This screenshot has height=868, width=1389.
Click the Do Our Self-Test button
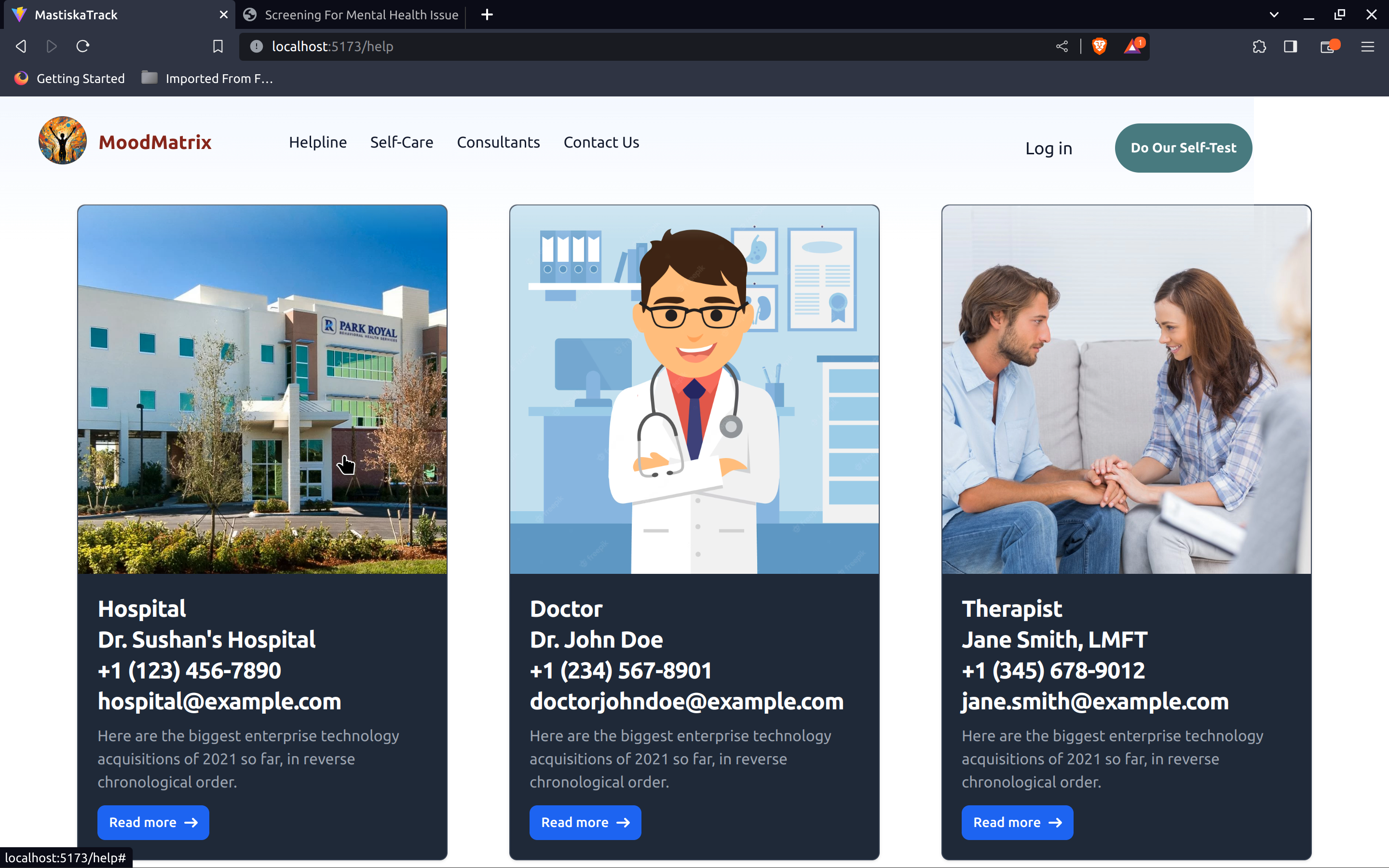point(1183,148)
